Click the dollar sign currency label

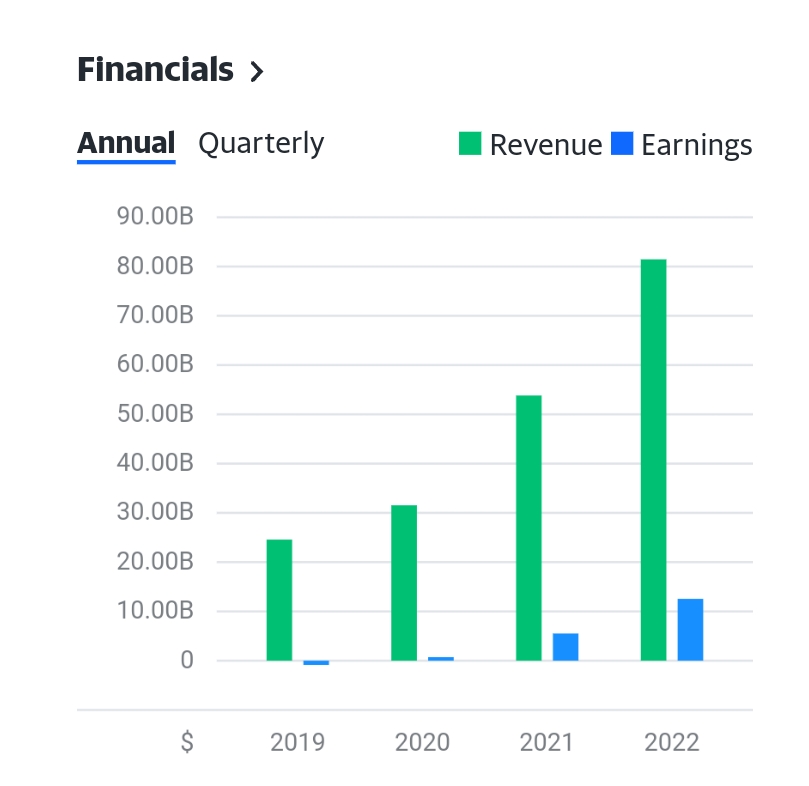click(187, 742)
